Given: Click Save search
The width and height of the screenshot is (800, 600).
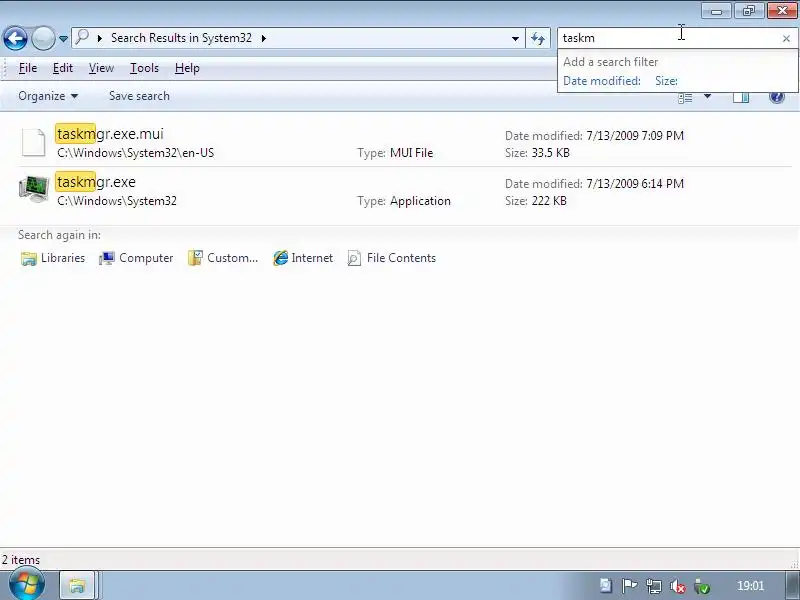Looking at the screenshot, I should pyautogui.click(x=139, y=96).
